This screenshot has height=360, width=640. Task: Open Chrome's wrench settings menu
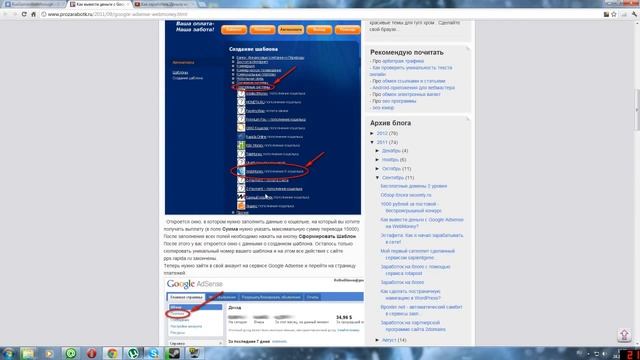point(634,14)
